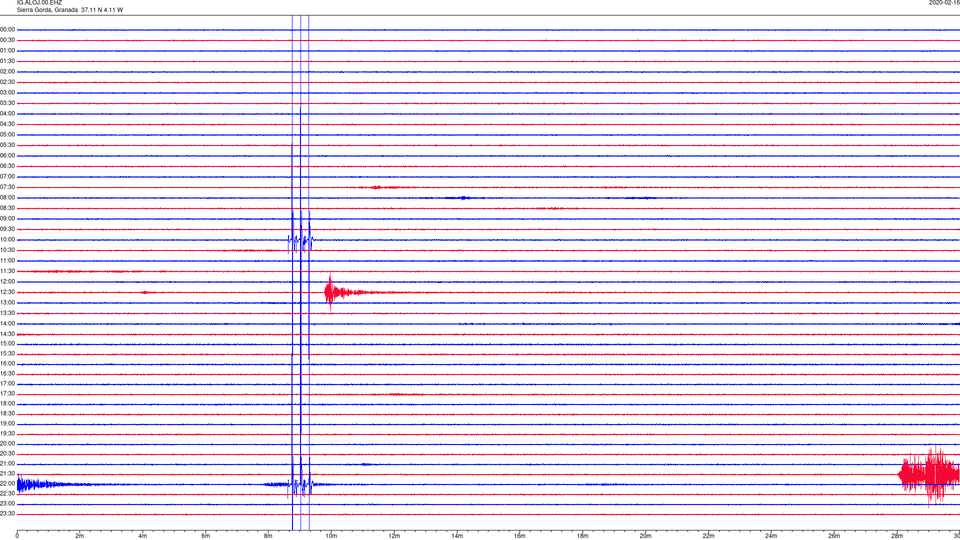Click the 4m mark on the x-axis

[x=143, y=536]
